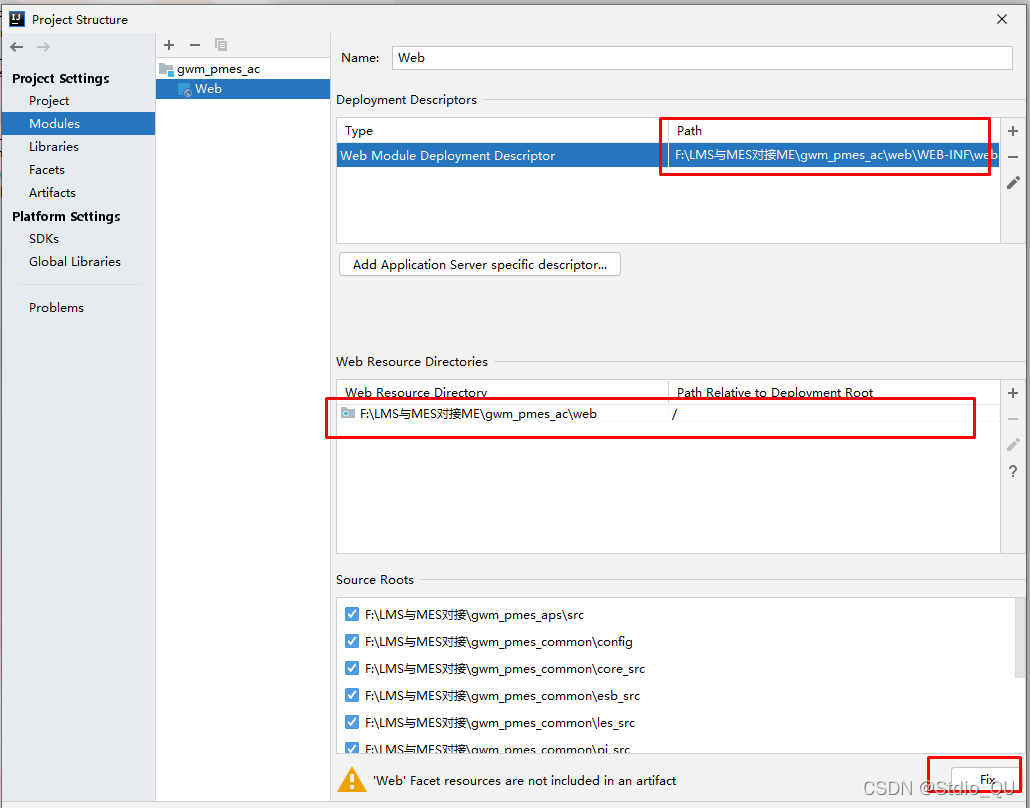Open the Artifacts settings page
The width and height of the screenshot is (1030, 808).
[52, 192]
